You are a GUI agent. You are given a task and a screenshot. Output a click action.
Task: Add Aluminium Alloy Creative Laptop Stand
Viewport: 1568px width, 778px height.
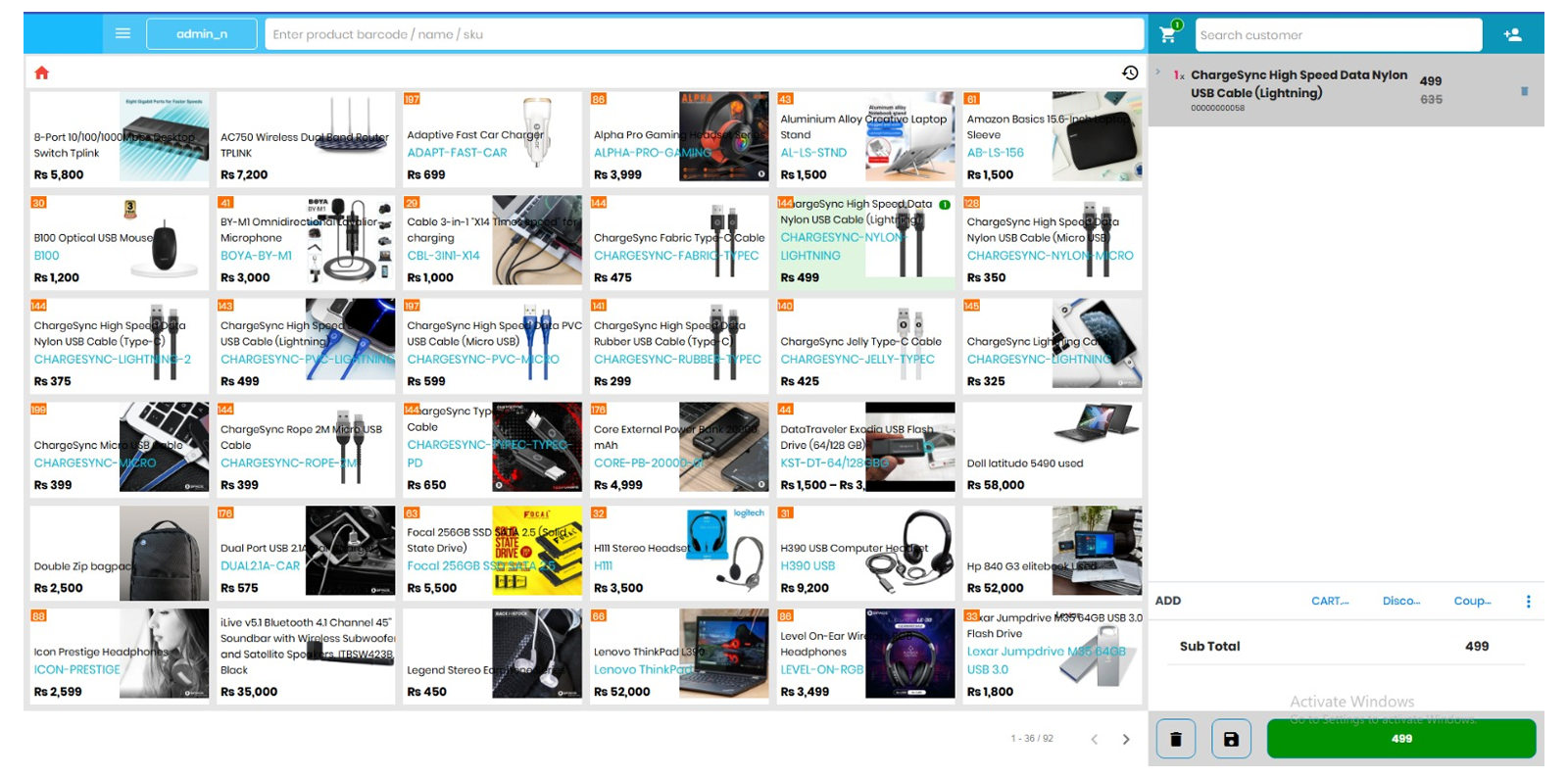[x=866, y=137]
